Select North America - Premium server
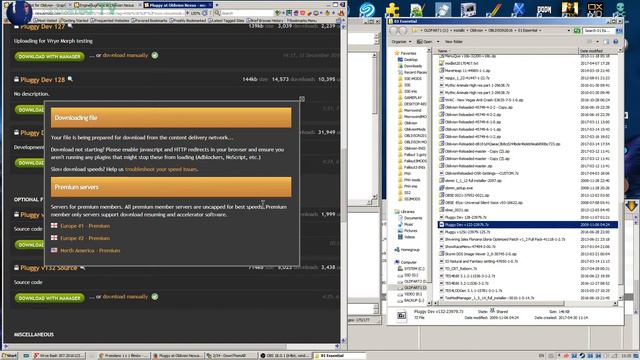Screen dimensions: 640x360 coord(90,250)
